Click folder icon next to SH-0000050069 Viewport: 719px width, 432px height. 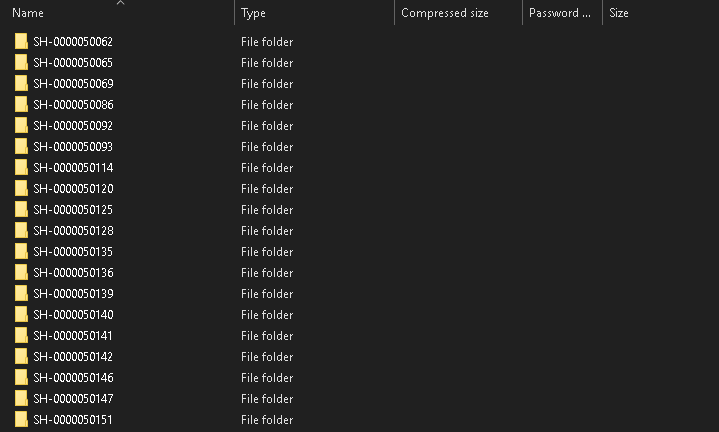(21, 84)
